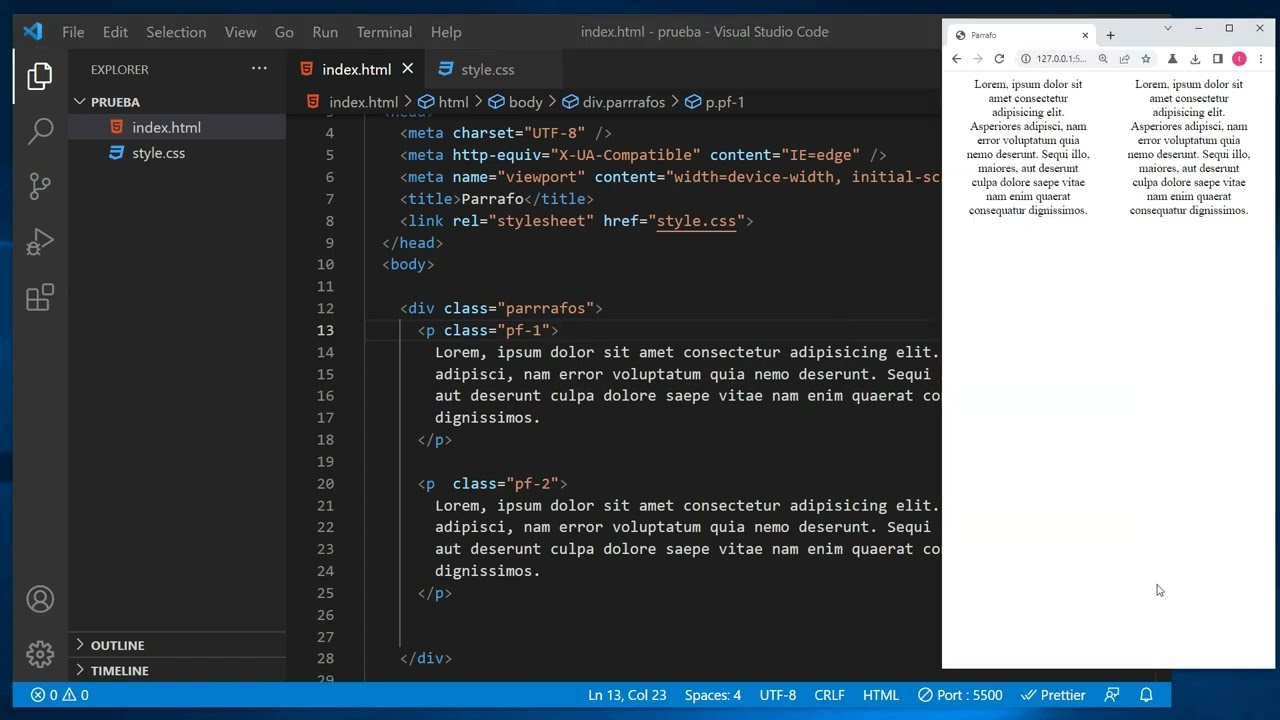The height and width of the screenshot is (720, 1280).
Task: Open a new tab in Chrome
Action: point(1110,35)
